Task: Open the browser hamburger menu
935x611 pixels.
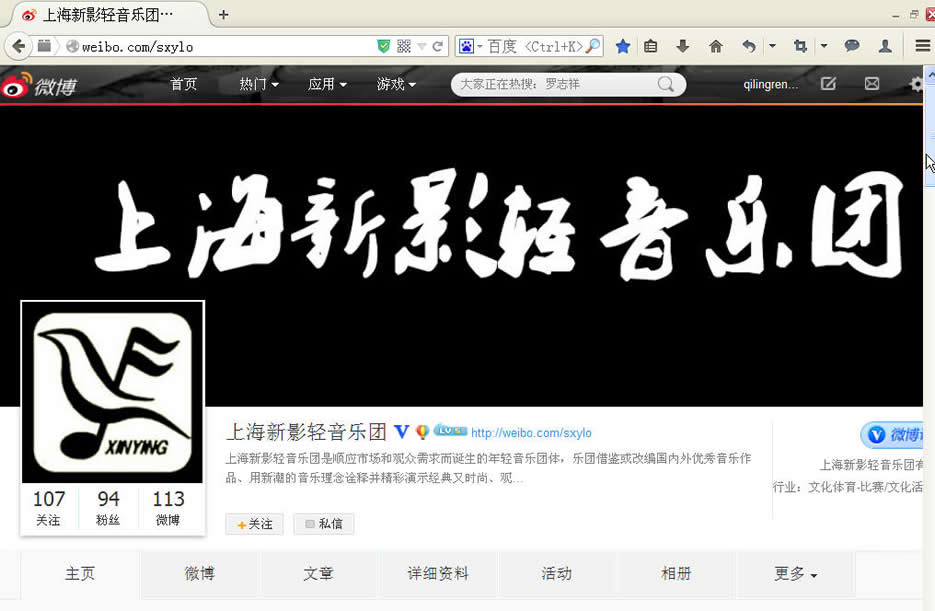Action: 922,46
